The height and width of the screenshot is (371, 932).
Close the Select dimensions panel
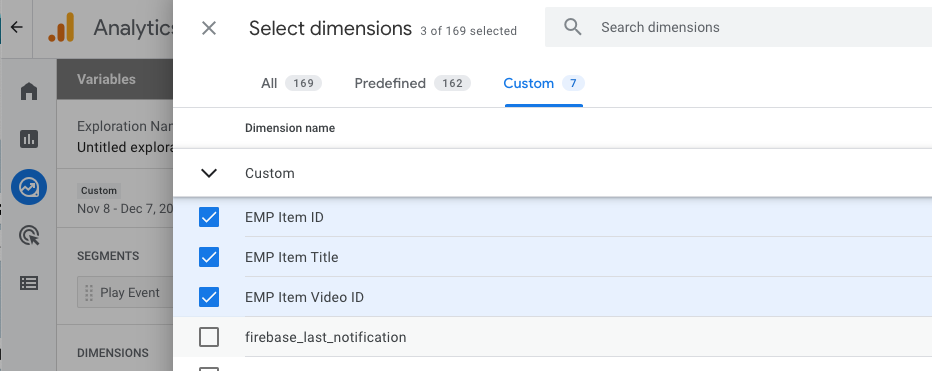pos(209,28)
